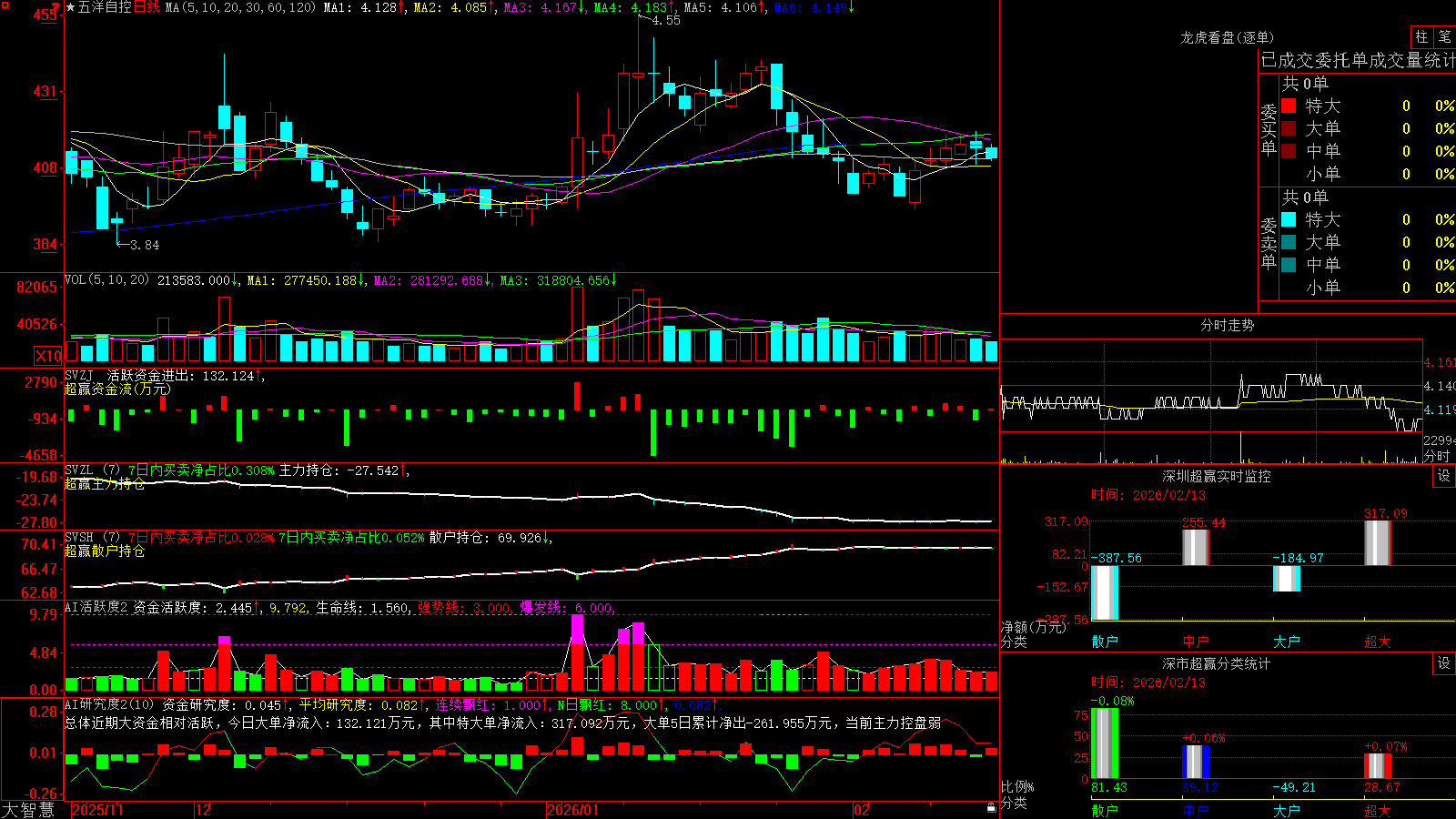Click the teal 中单 sell-order swatch
This screenshot has height=819, width=1456.
click(1289, 265)
